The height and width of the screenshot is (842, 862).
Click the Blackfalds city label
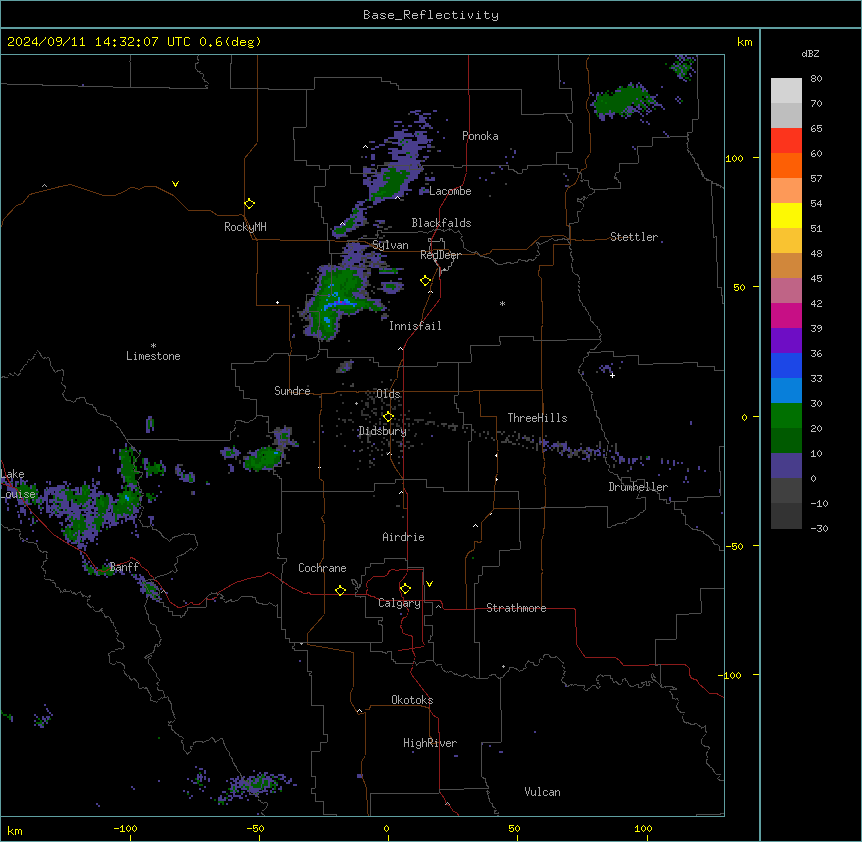(441, 223)
